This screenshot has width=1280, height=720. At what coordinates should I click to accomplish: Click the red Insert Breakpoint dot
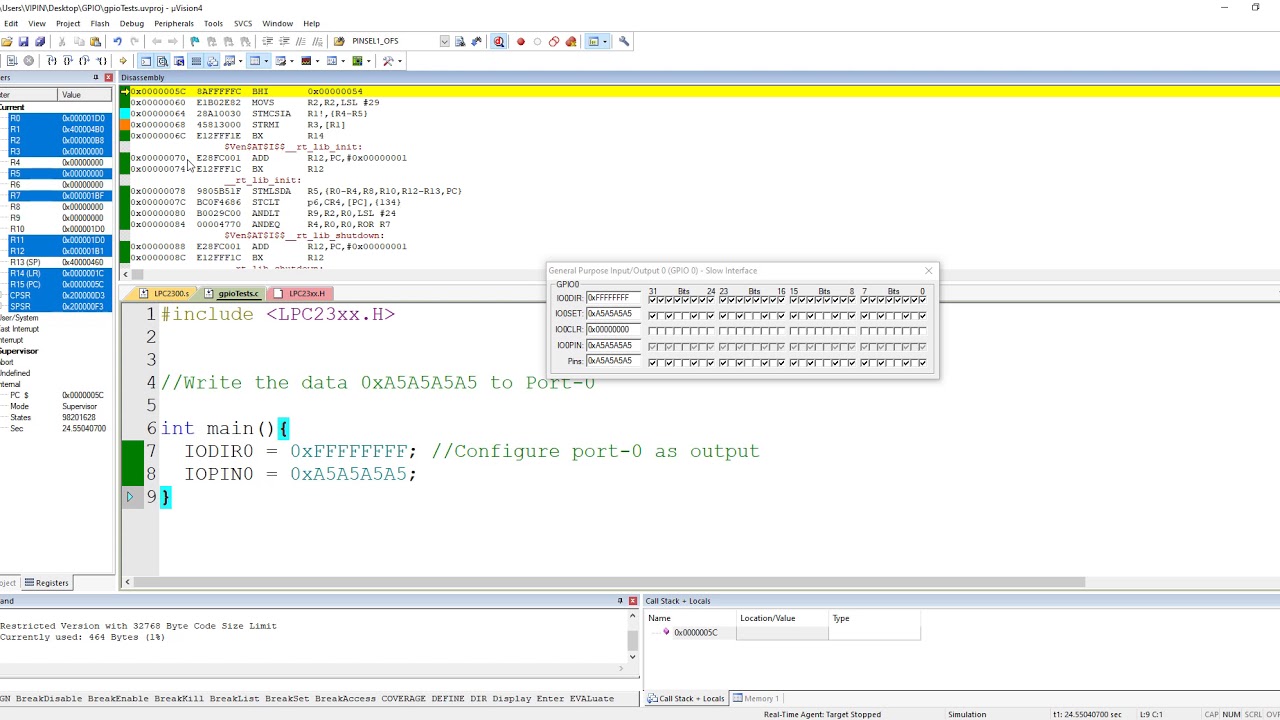coord(520,41)
